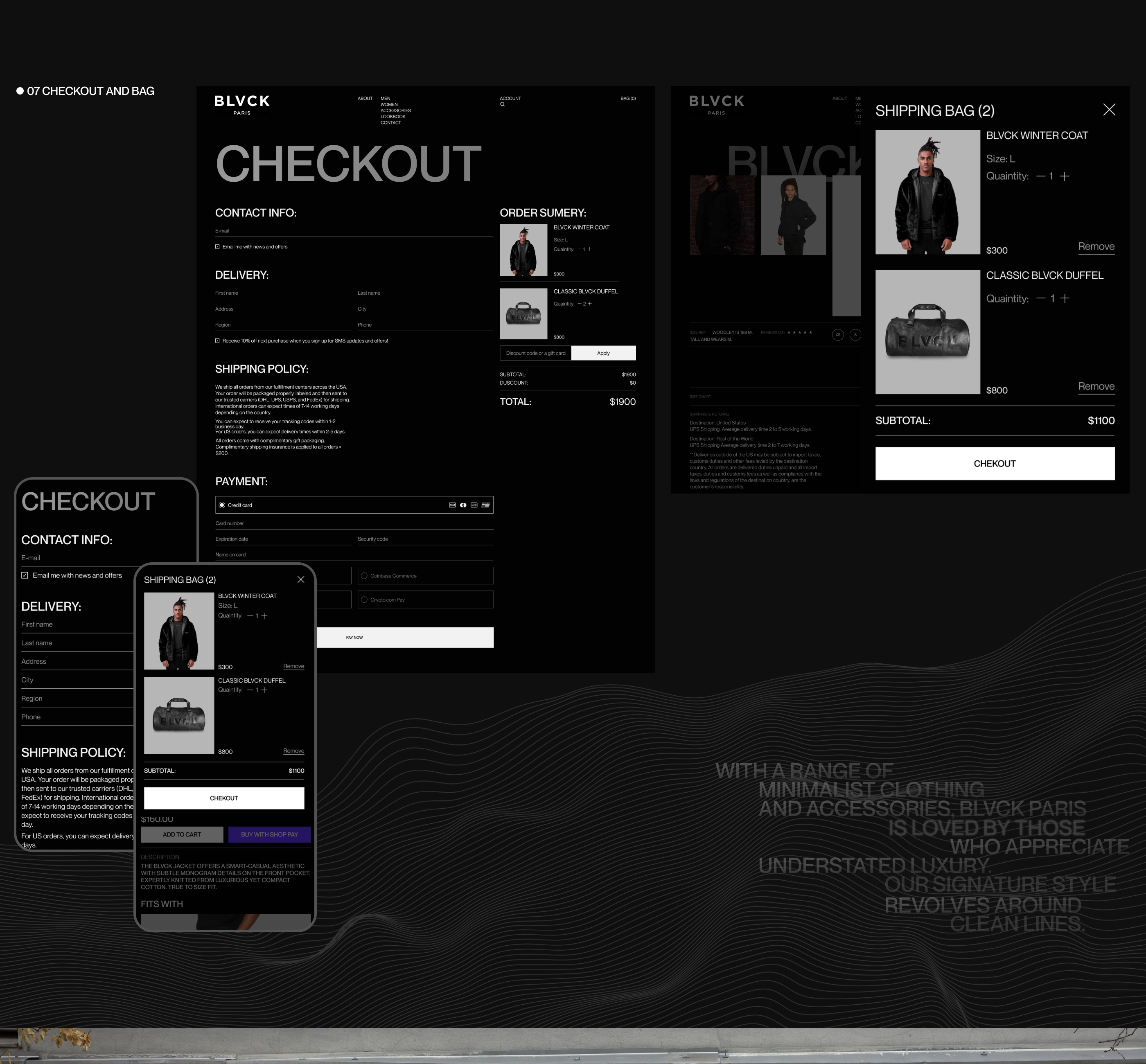Click the Card number input field

click(x=354, y=523)
